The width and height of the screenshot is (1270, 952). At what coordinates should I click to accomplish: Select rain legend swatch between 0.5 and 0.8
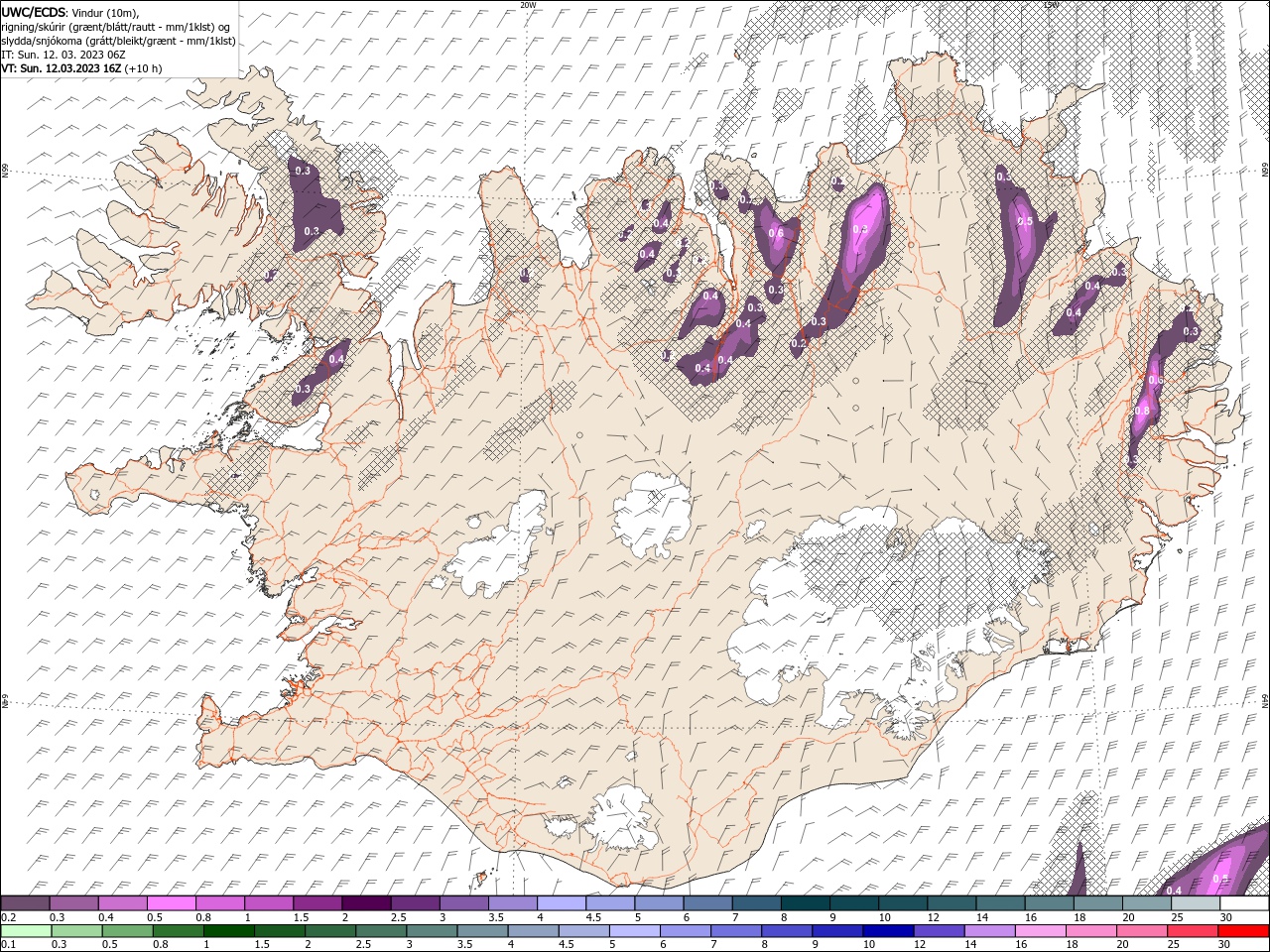click(x=127, y=931)
